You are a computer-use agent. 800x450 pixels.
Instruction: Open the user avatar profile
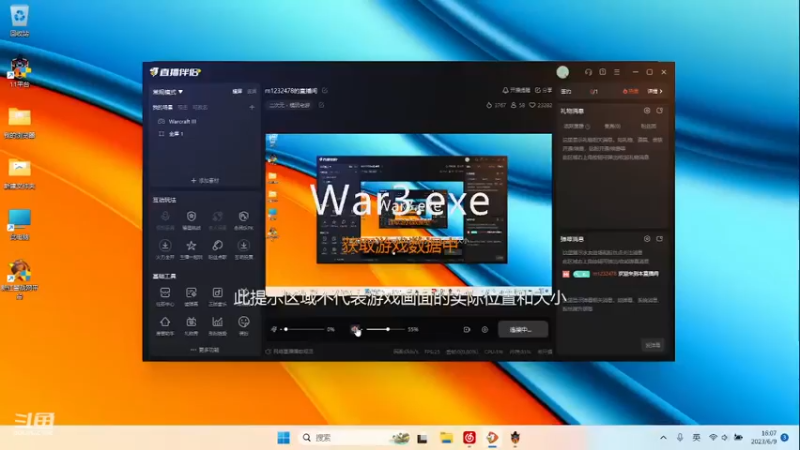click(x=563, y=72)
